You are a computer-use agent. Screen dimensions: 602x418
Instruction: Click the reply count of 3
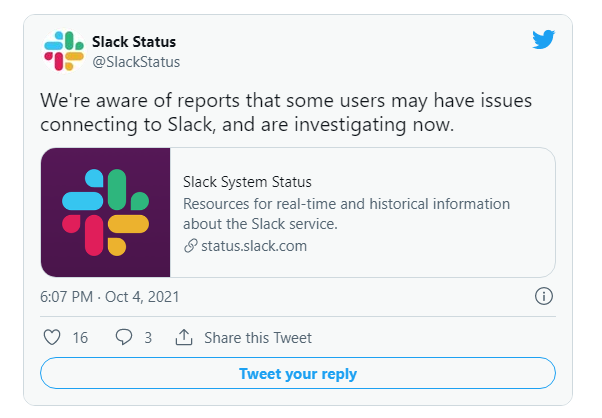(148, 338)
